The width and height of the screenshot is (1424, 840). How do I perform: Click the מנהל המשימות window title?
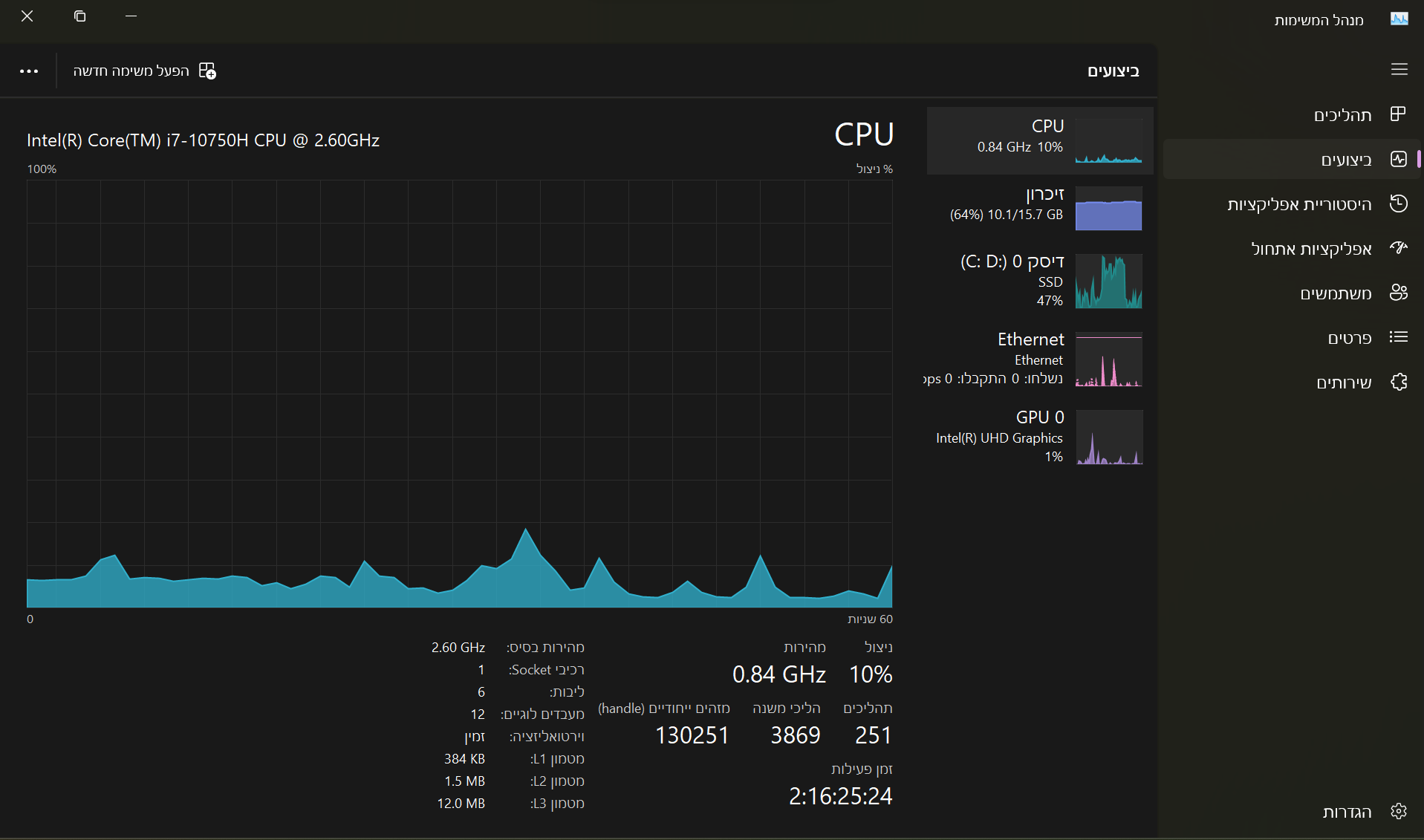click(x=1319, y=20)
